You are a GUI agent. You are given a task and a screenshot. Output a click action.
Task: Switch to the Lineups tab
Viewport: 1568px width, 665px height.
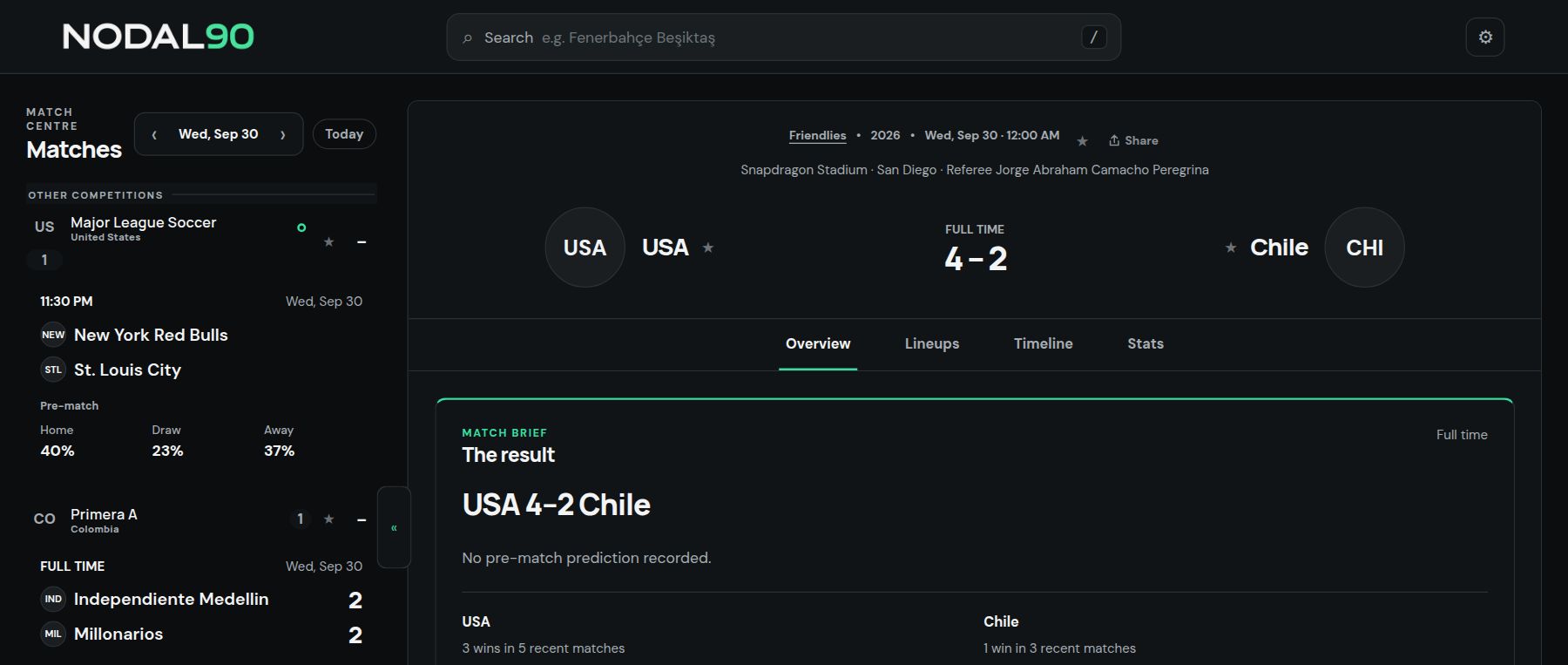pos(932,343)
